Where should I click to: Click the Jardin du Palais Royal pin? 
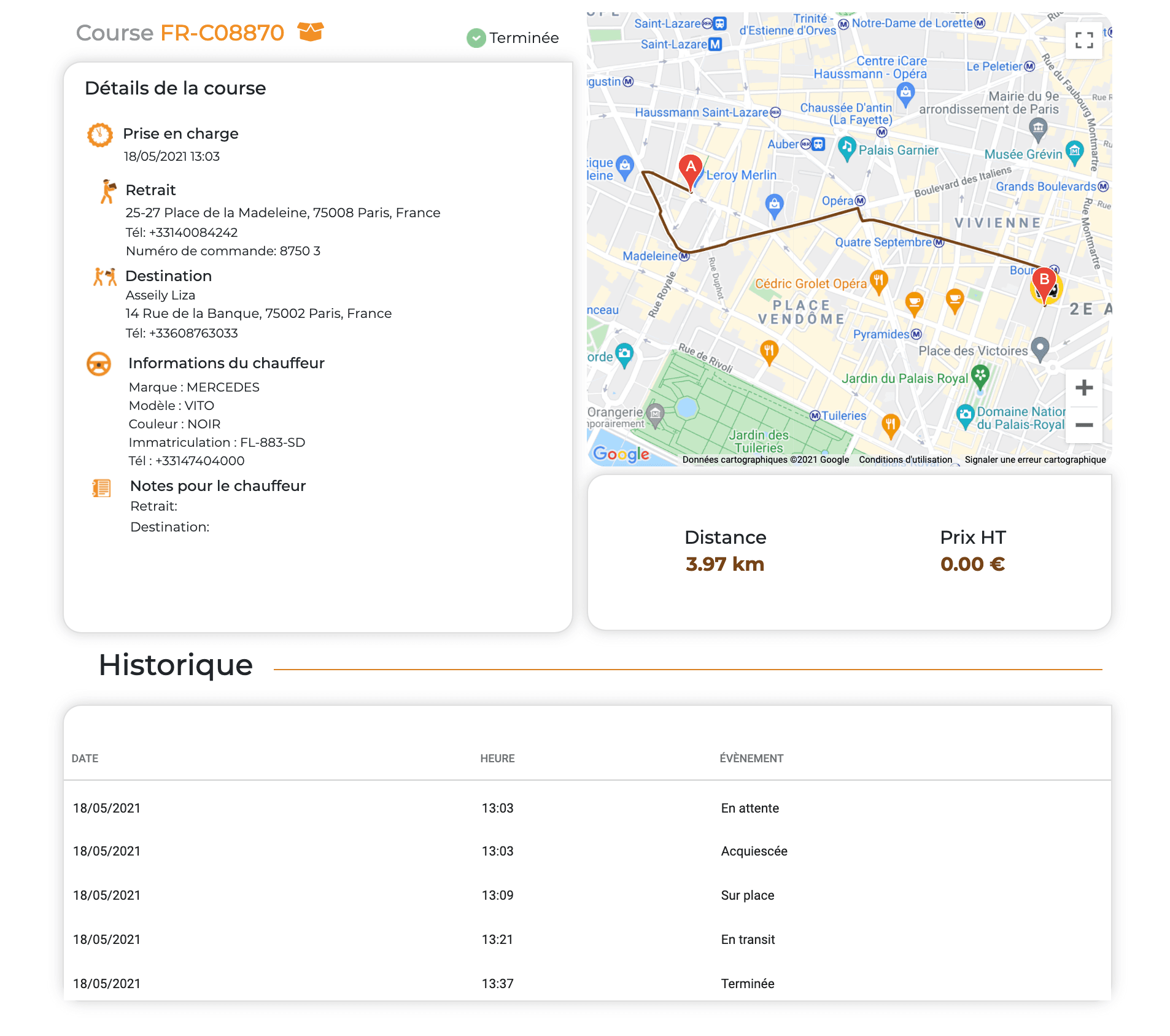980,377
